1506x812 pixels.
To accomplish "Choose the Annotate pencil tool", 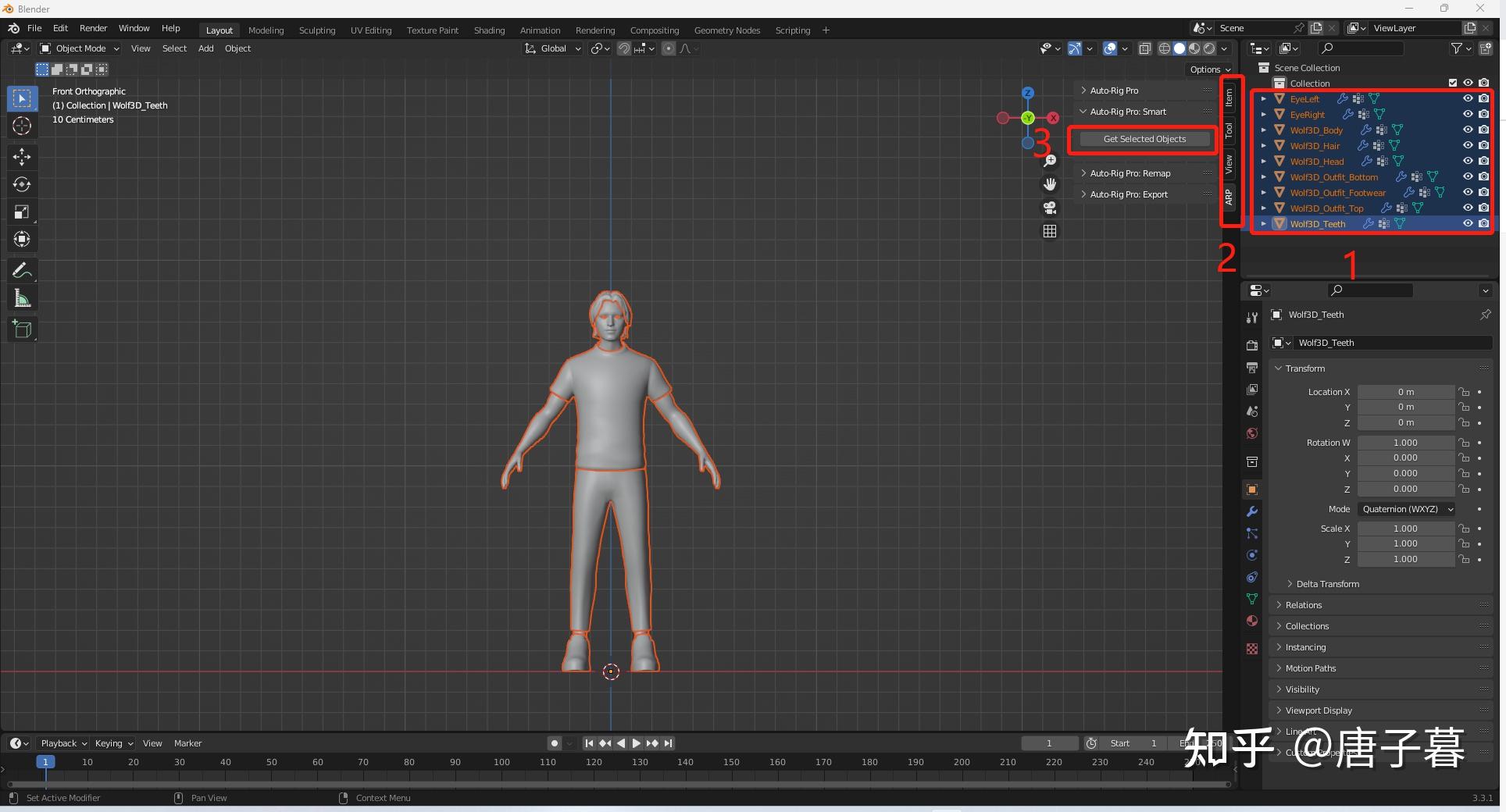I will tap(22, 271).
